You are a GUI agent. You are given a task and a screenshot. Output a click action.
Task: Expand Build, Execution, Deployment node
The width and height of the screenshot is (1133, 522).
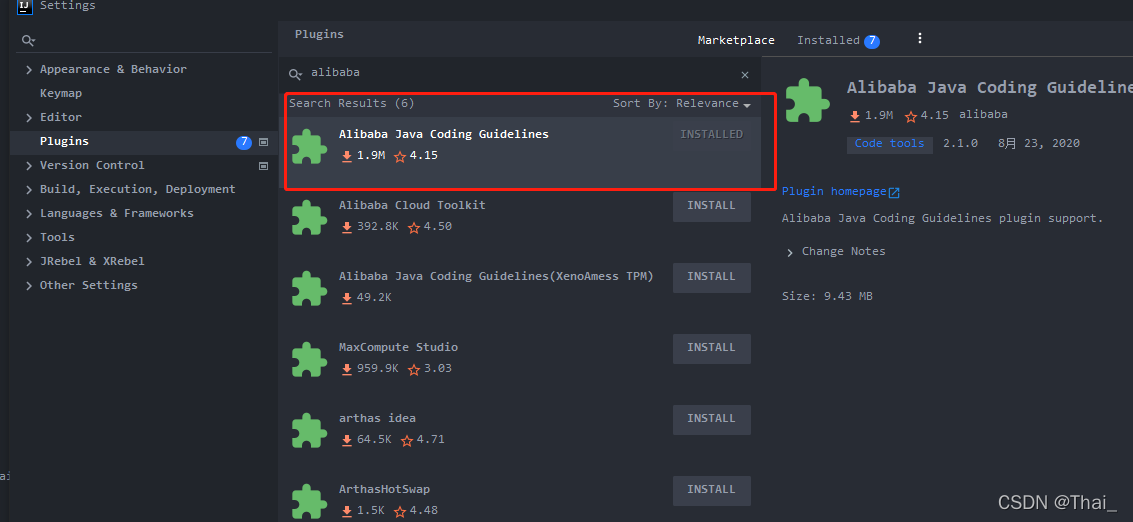point(29,189)
